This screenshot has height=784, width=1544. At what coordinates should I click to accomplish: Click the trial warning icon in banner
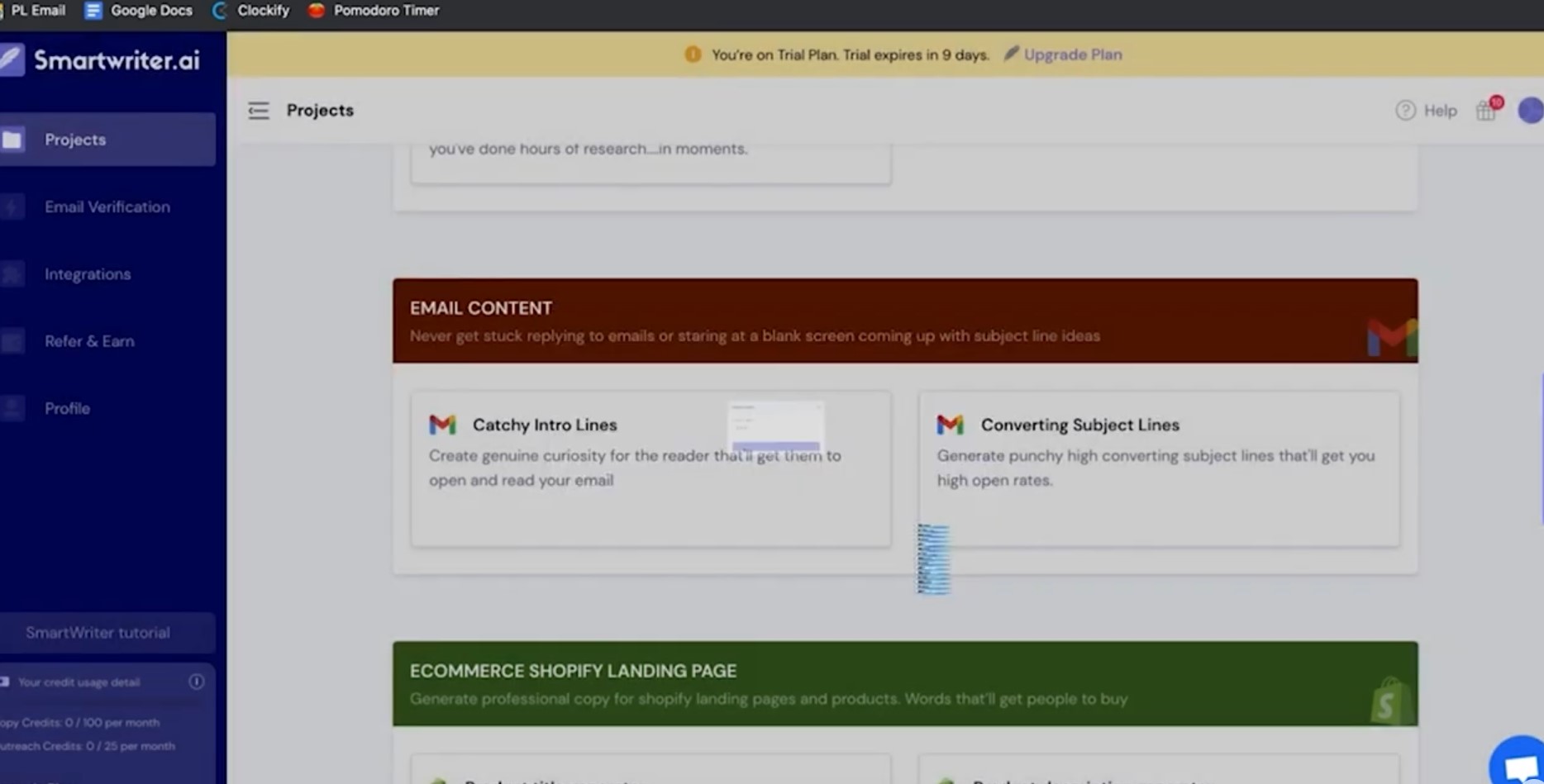693,55
